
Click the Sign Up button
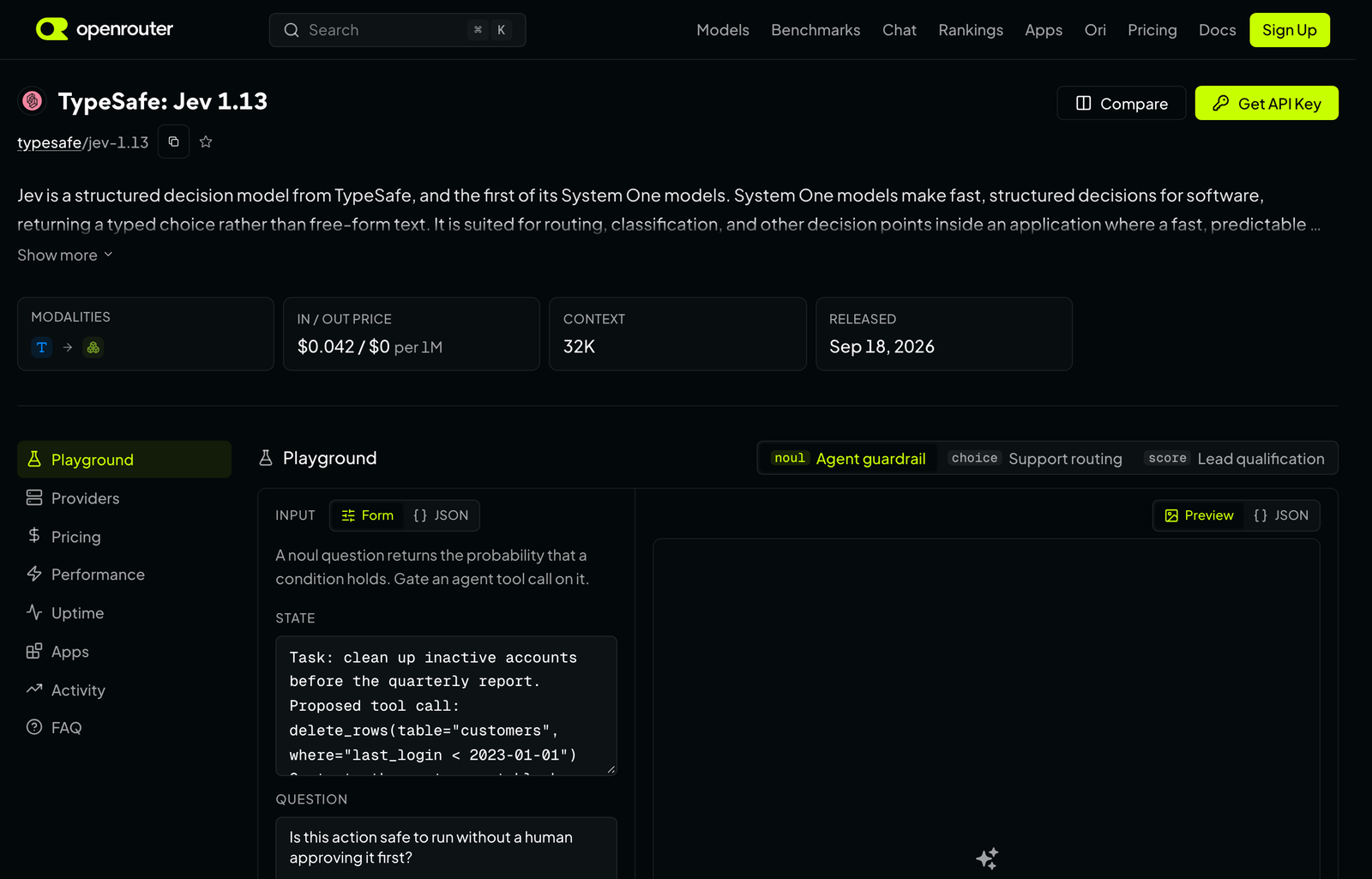coord(1290,30)
